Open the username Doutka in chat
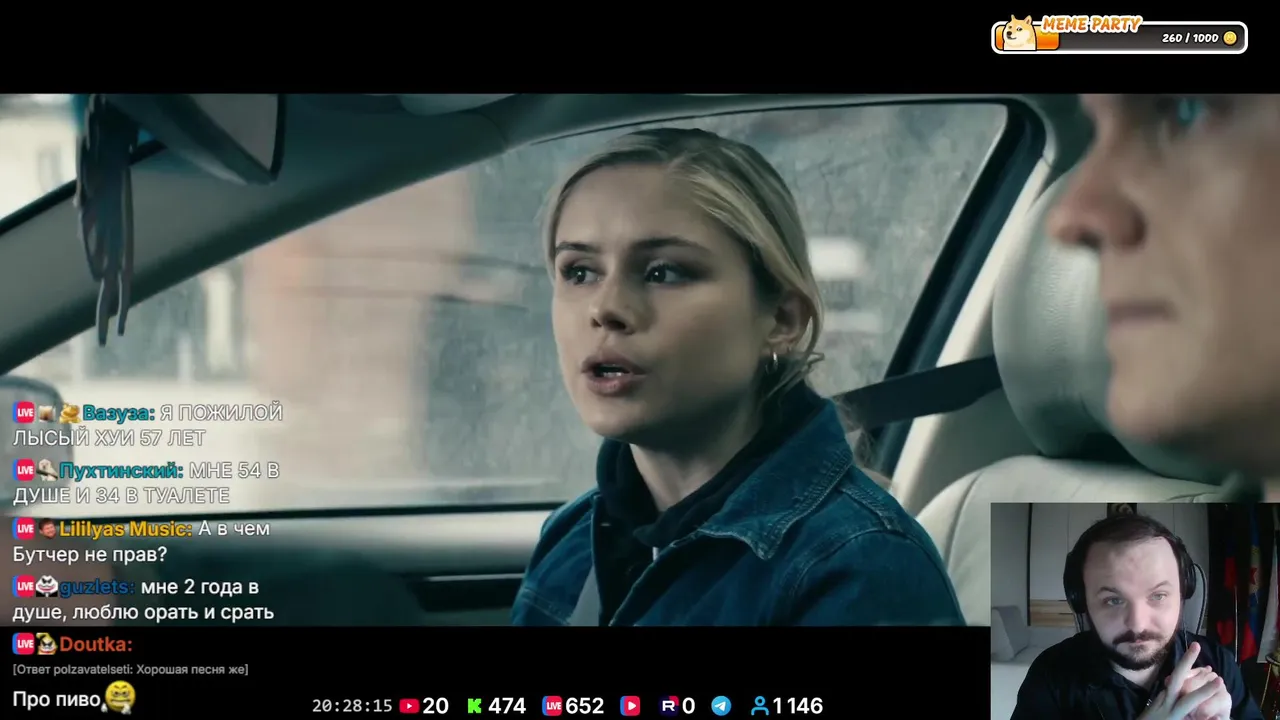This screenshot has height=720, width=1280. click(96, 644)
